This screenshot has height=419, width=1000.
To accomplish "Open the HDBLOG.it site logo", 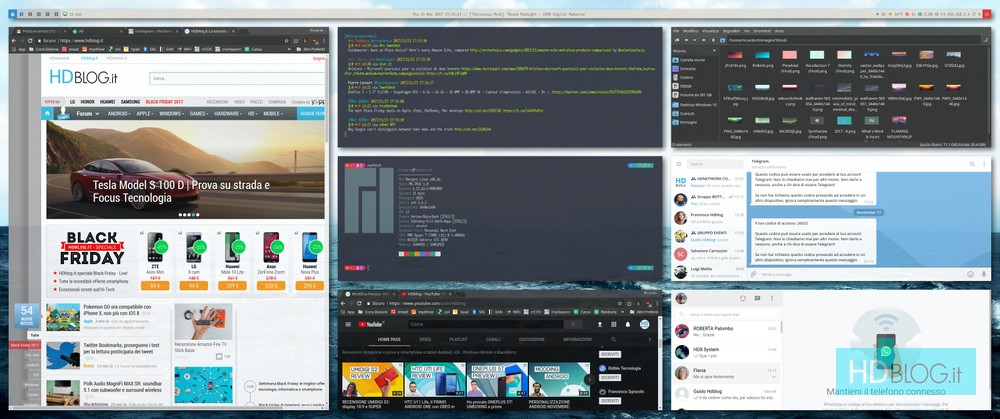I will pos(84,78).
